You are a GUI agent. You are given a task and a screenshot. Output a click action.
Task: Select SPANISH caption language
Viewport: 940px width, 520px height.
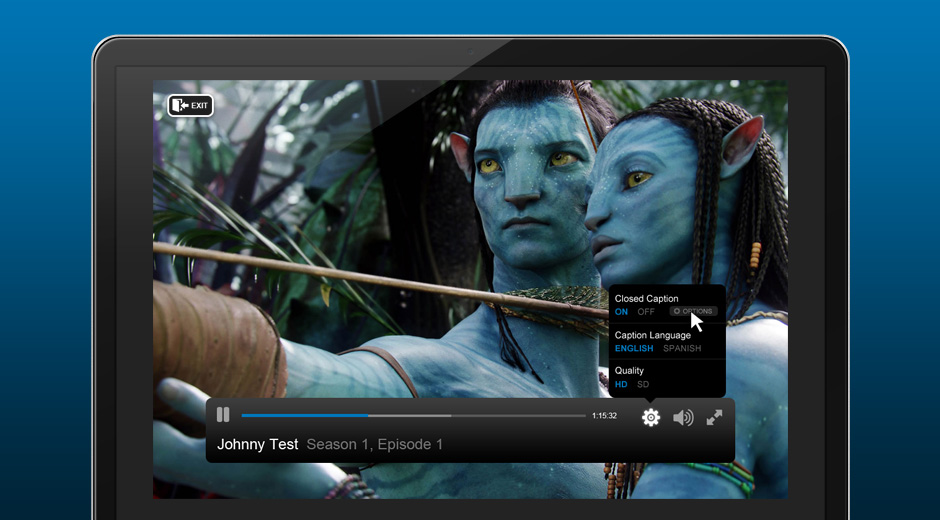coord(682,348)
